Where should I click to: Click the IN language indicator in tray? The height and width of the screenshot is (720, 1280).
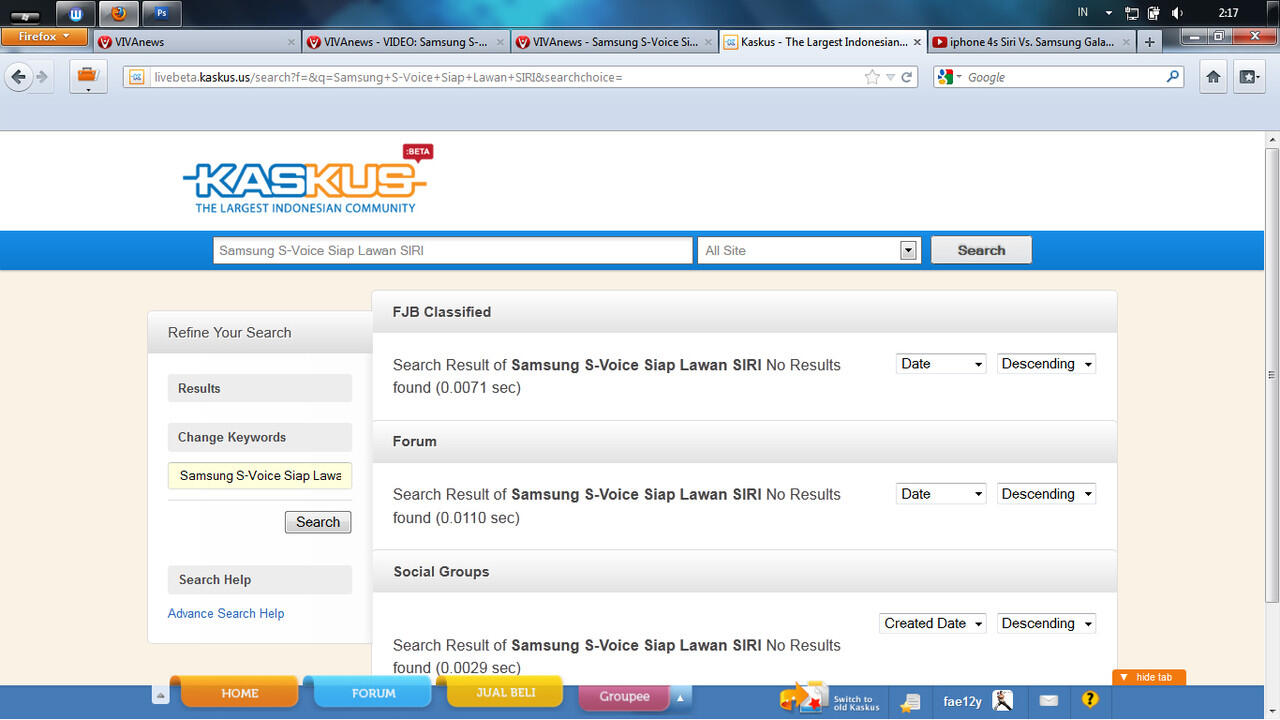pos(1083,13)
